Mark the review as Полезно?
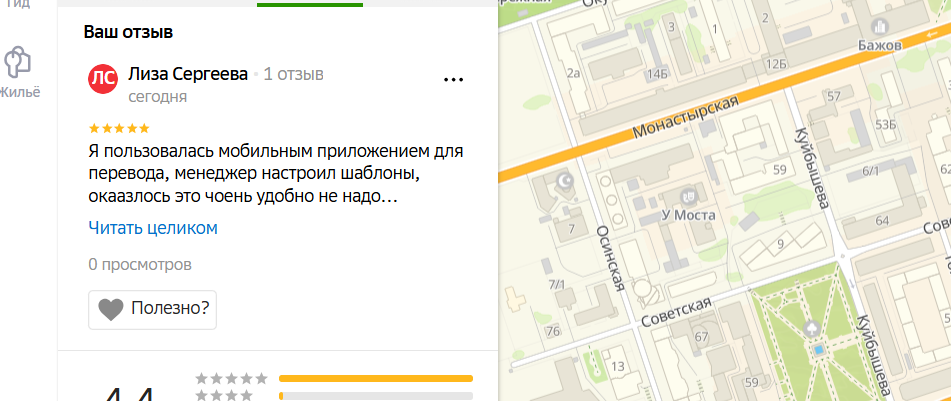 [x=152, y=309]
